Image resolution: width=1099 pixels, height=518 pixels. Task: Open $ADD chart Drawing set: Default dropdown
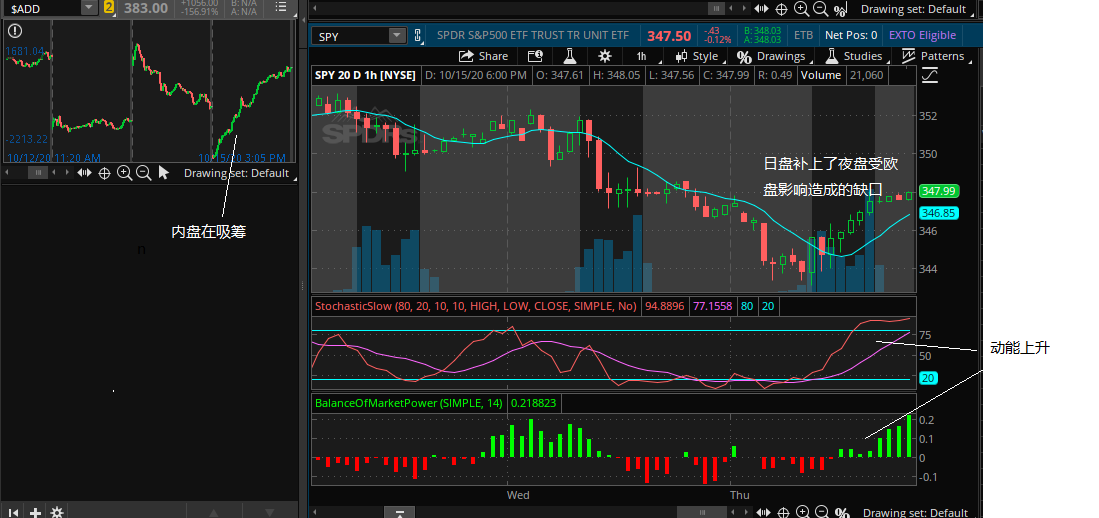[237, 173]
